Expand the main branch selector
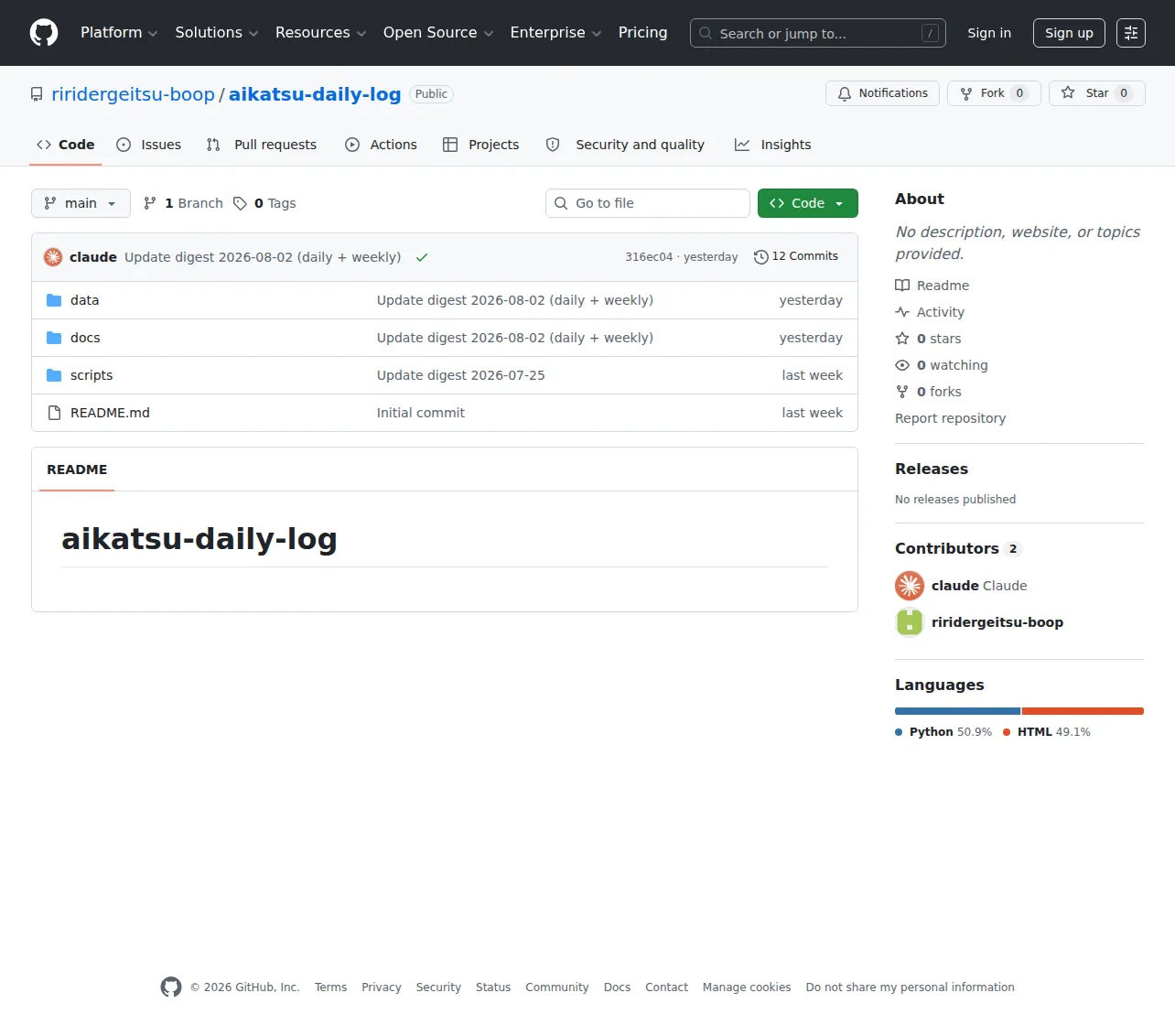The height and width of the screenshot is (1036, 1175). pos(81,203)
